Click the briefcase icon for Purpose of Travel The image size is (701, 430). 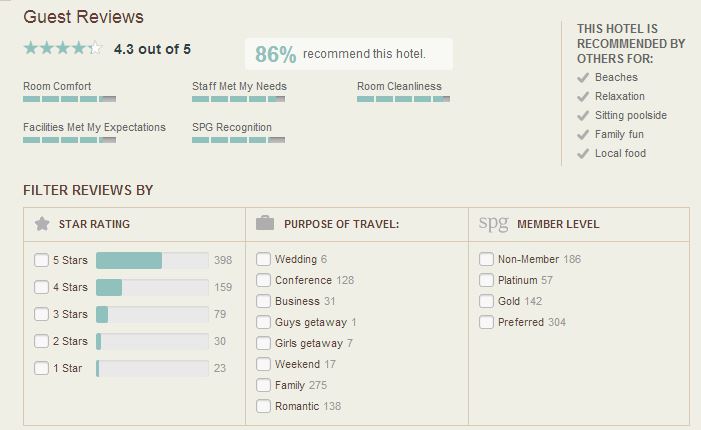(265, 223)
